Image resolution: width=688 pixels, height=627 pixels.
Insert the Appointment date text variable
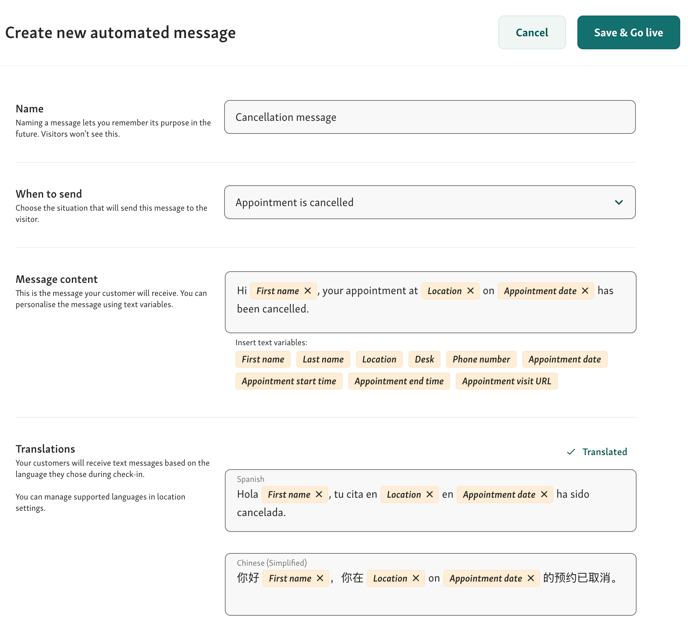coord(565,359)
